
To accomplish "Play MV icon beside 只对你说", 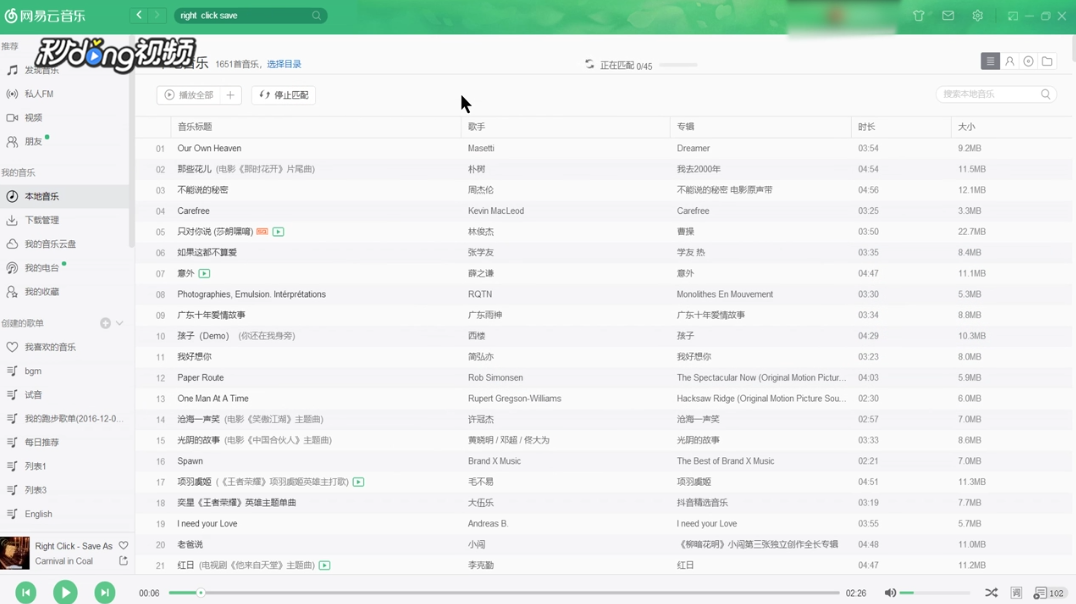I will (278, 232).
